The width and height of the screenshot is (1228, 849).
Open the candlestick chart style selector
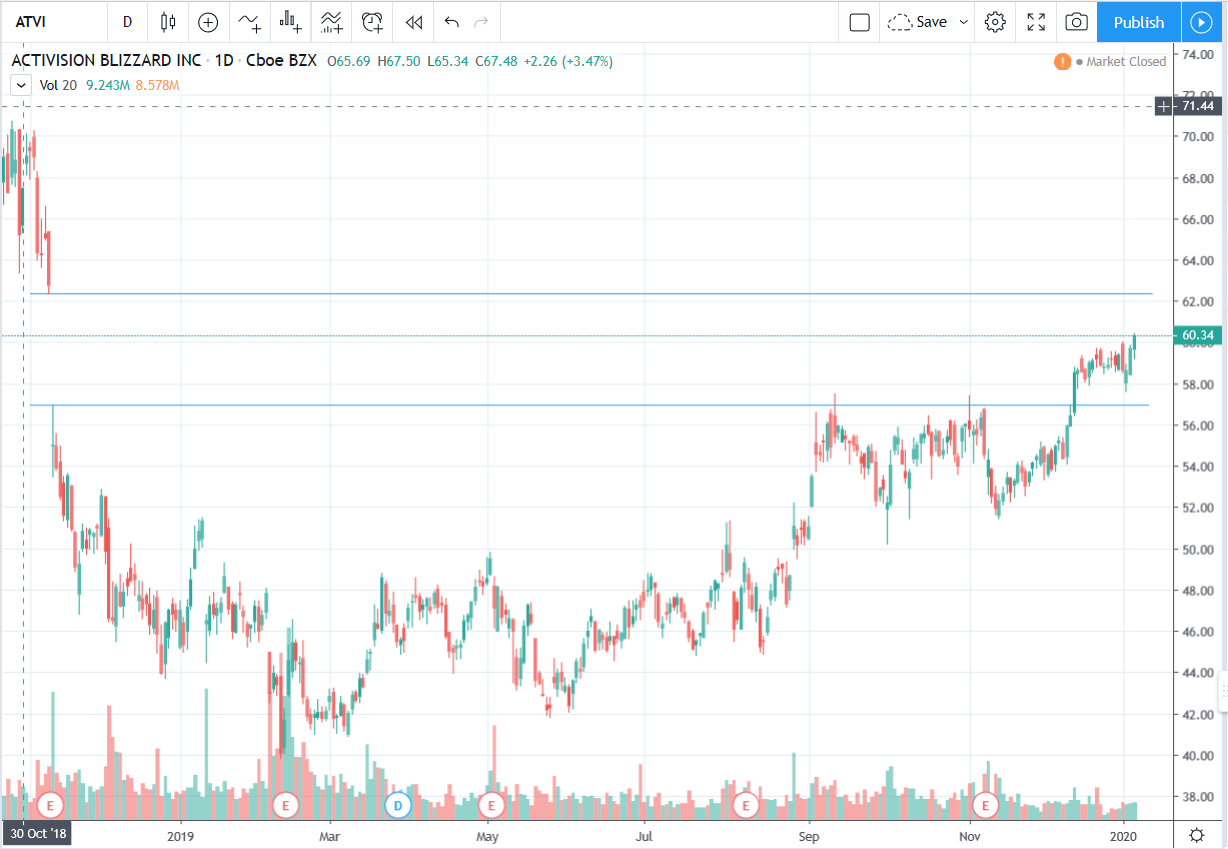tap(167, 22)
